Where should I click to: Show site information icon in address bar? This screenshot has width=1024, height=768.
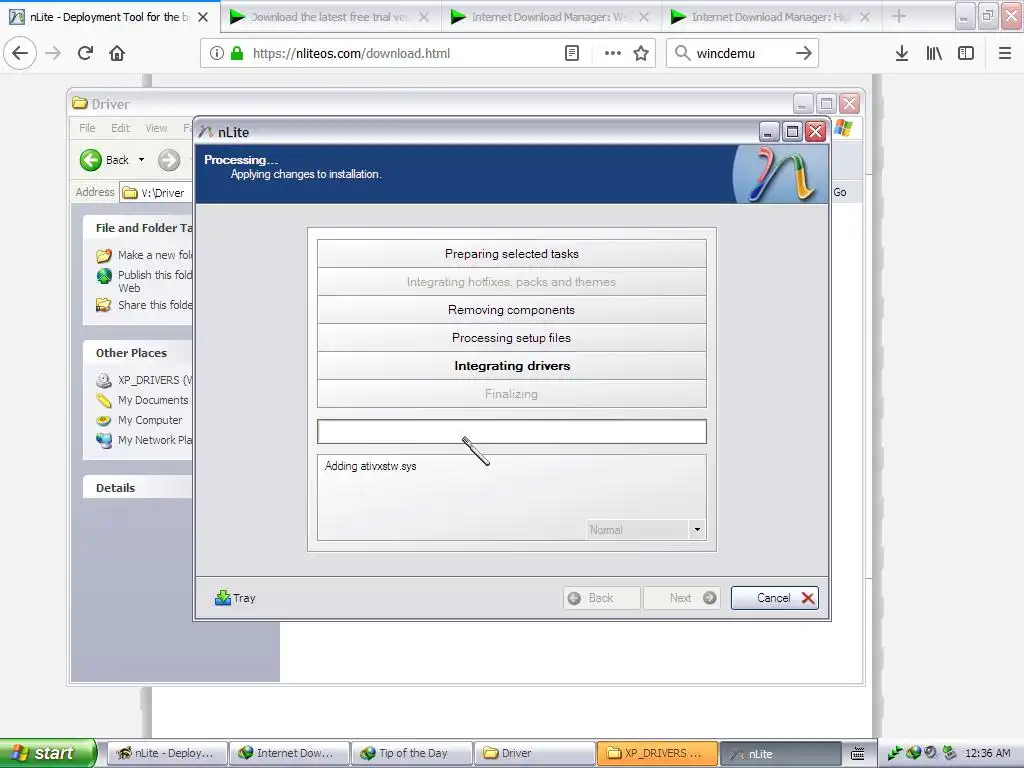pos(217,54)
